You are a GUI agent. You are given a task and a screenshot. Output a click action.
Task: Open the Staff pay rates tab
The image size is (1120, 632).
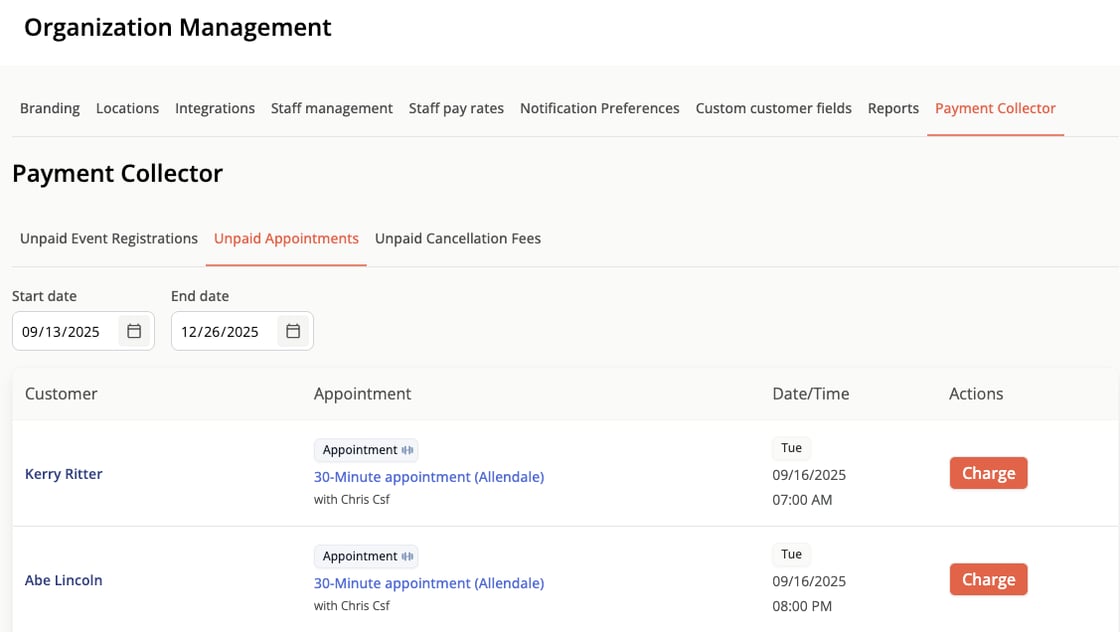456,108
